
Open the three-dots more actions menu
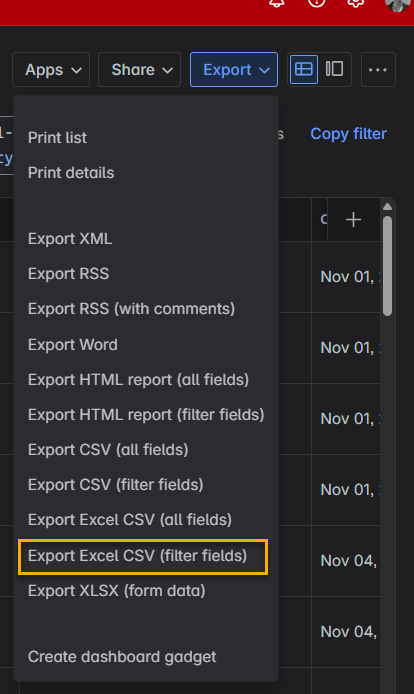point(378,69)
